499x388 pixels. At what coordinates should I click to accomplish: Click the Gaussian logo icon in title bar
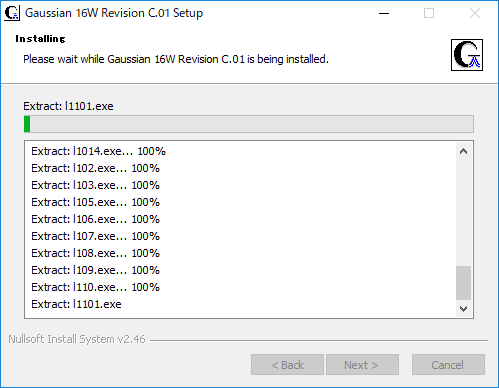(12, 13)
